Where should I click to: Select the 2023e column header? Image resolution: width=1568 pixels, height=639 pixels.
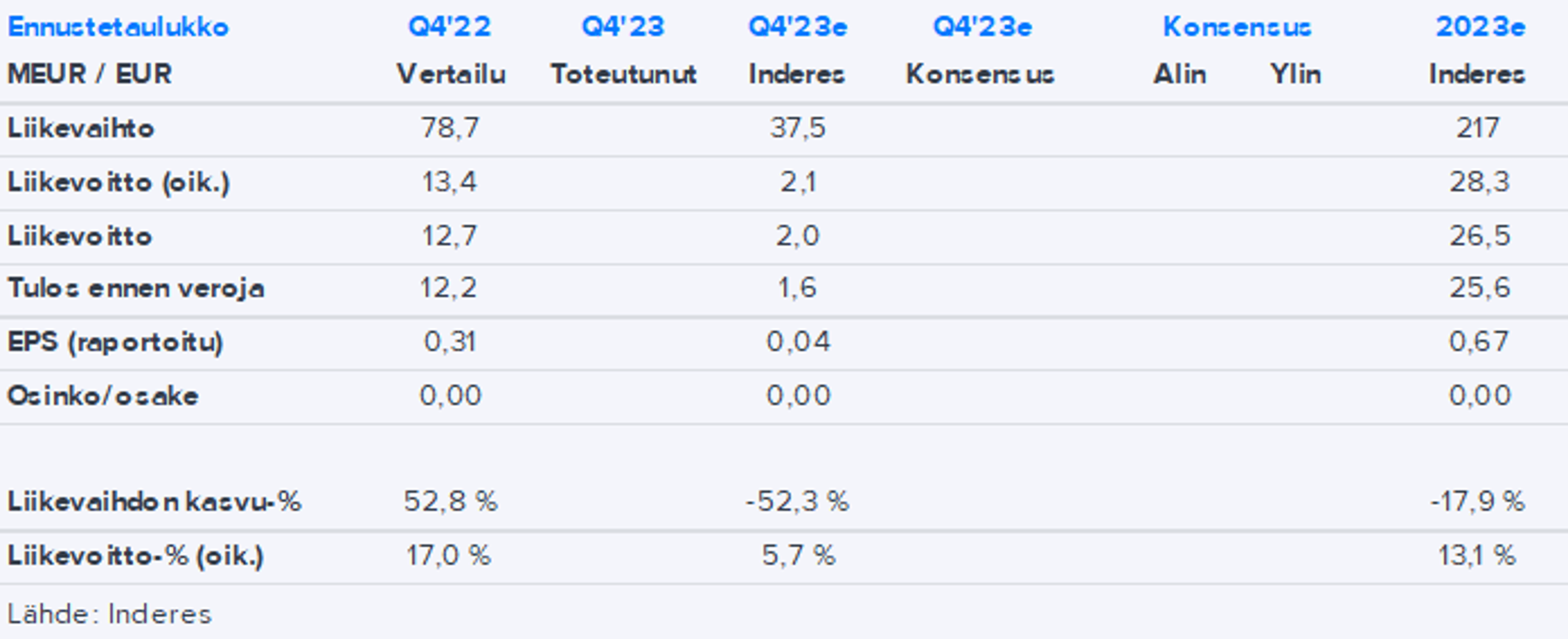[1480, 27]
